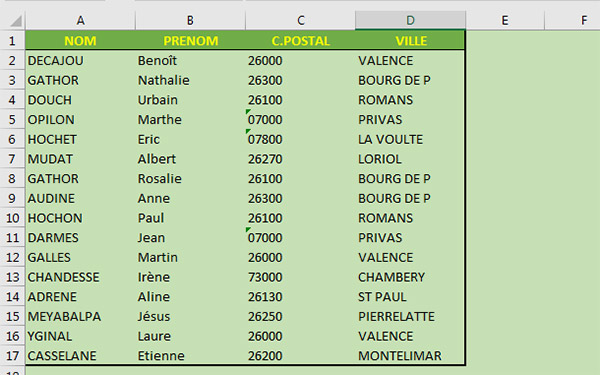Click the NOM header cell
The image size is (600, 375).
[x=80, y=41]
